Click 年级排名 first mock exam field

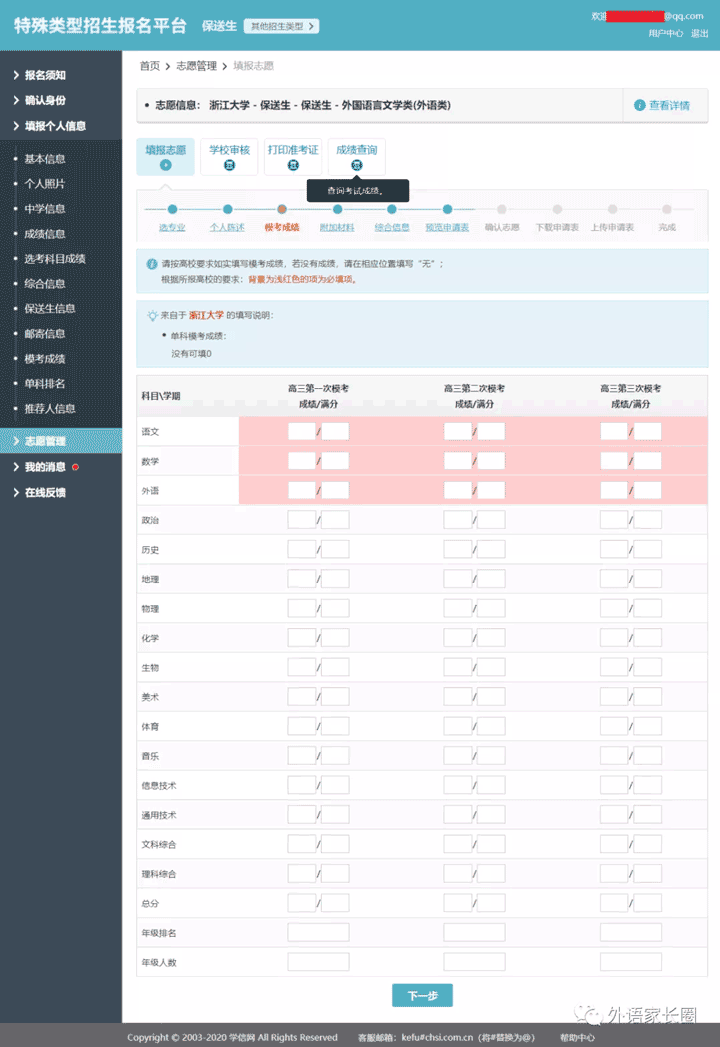[x=319, y=932]
